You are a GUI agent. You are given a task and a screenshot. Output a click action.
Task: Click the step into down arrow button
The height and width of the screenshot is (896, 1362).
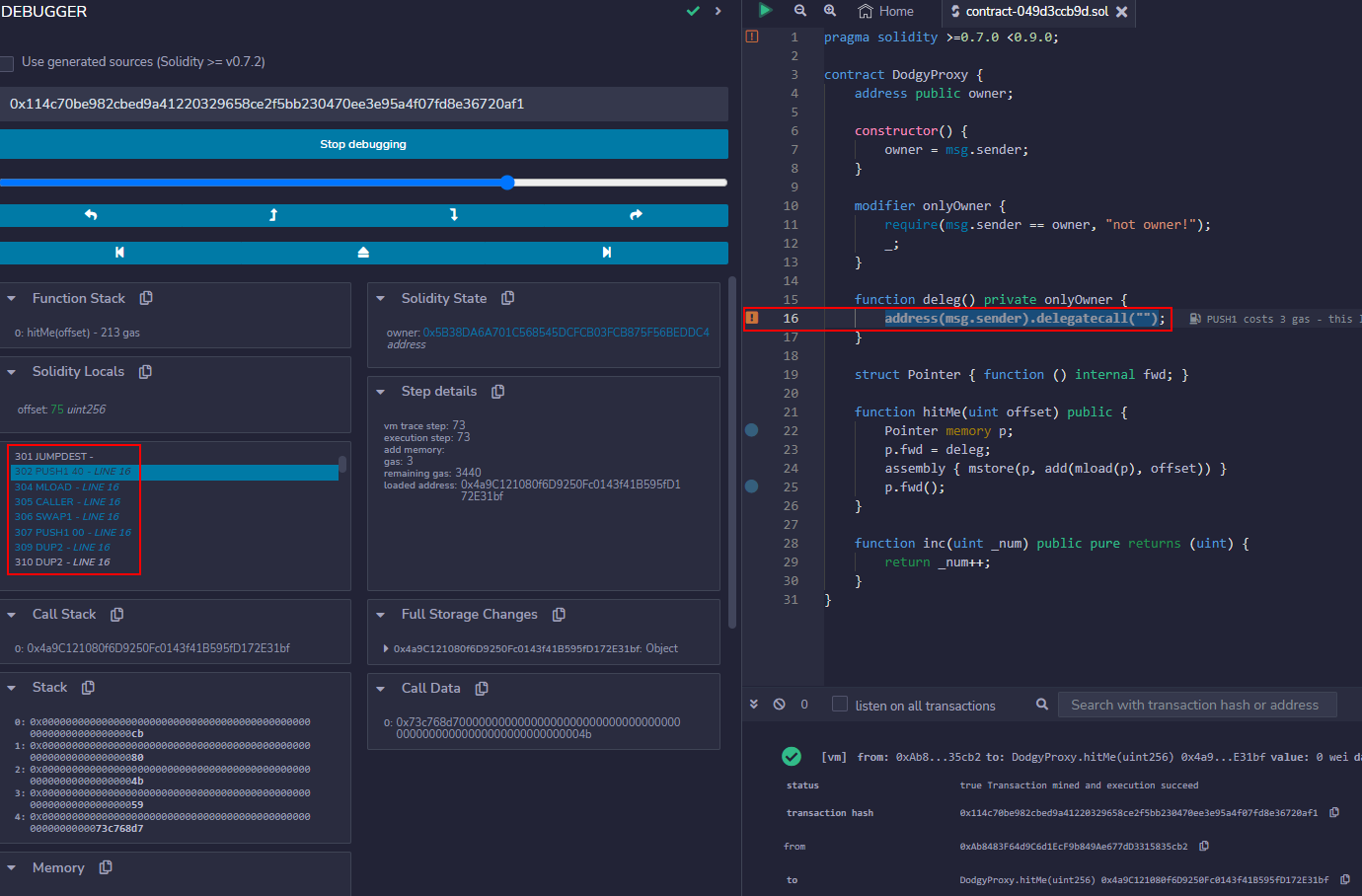click(454, 215)
